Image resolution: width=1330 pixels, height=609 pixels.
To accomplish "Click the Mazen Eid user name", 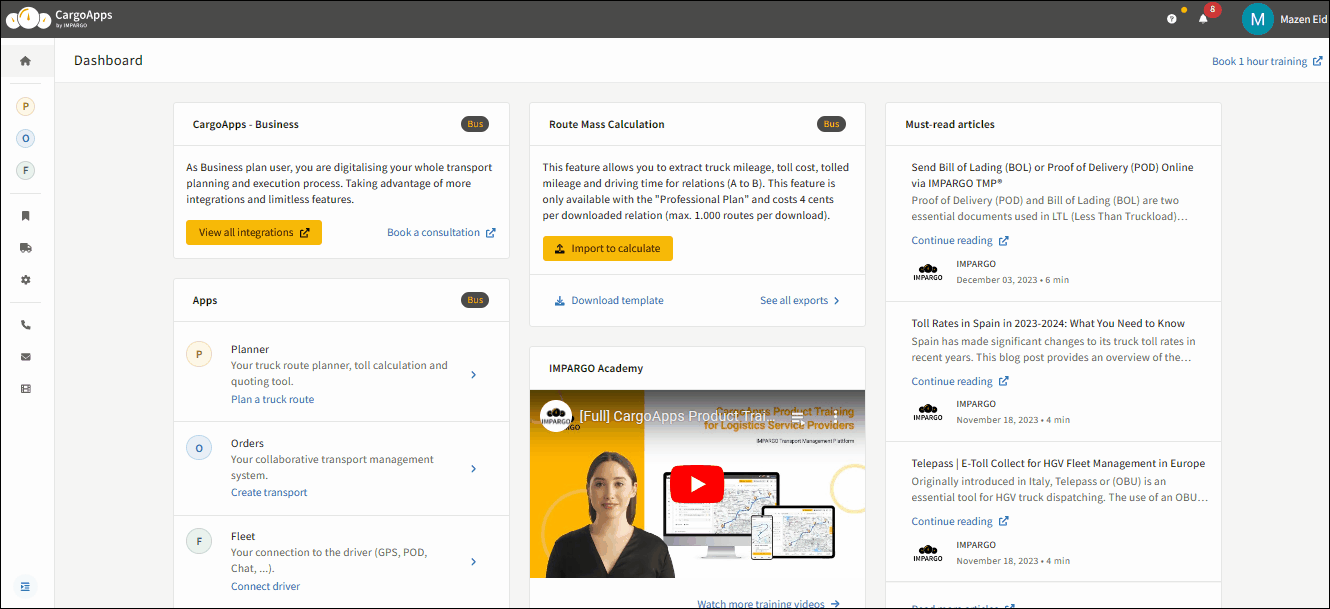I will pyautogui.click(x=1302, y=19).
